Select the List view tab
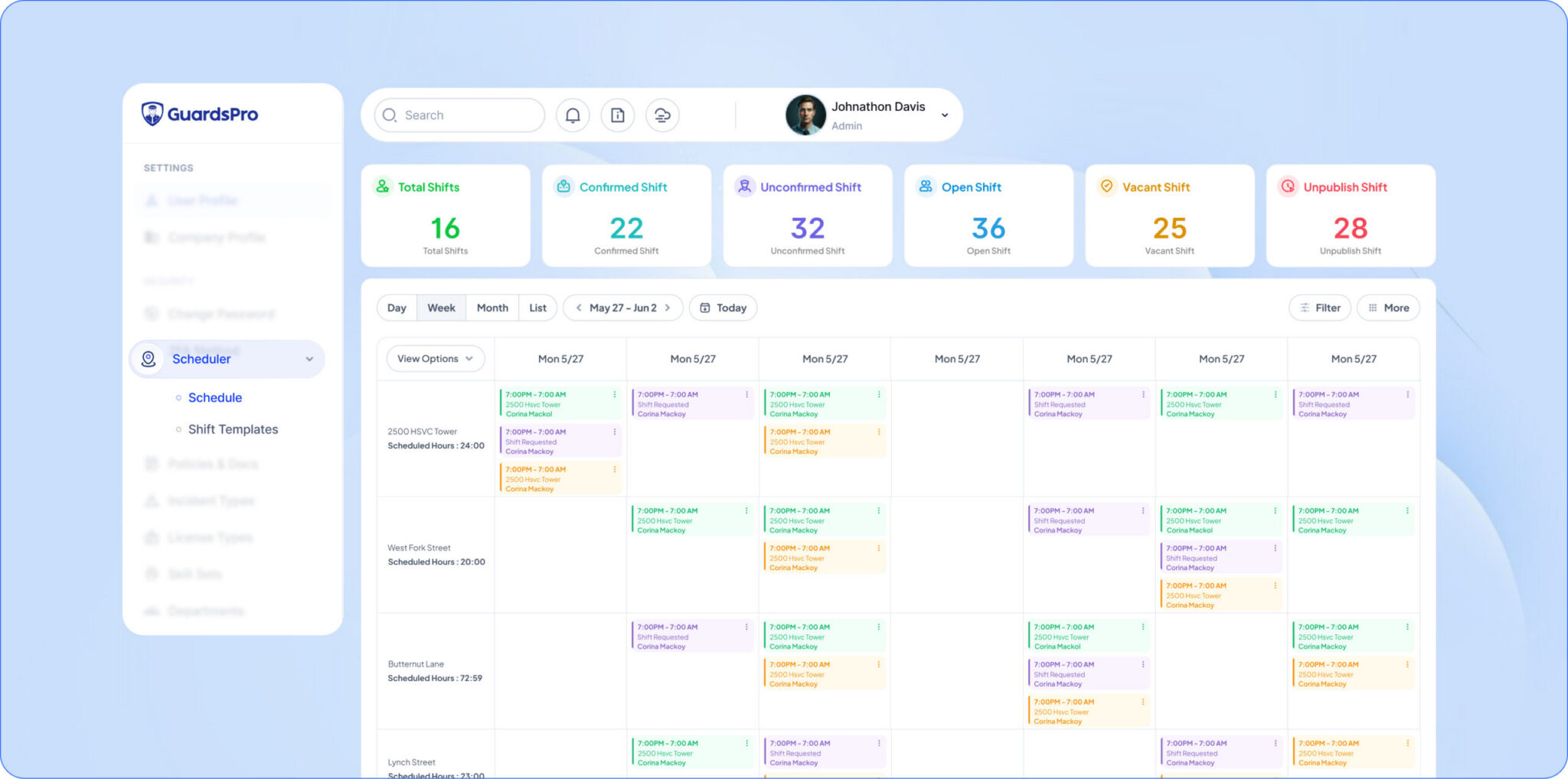 point(537,308)
